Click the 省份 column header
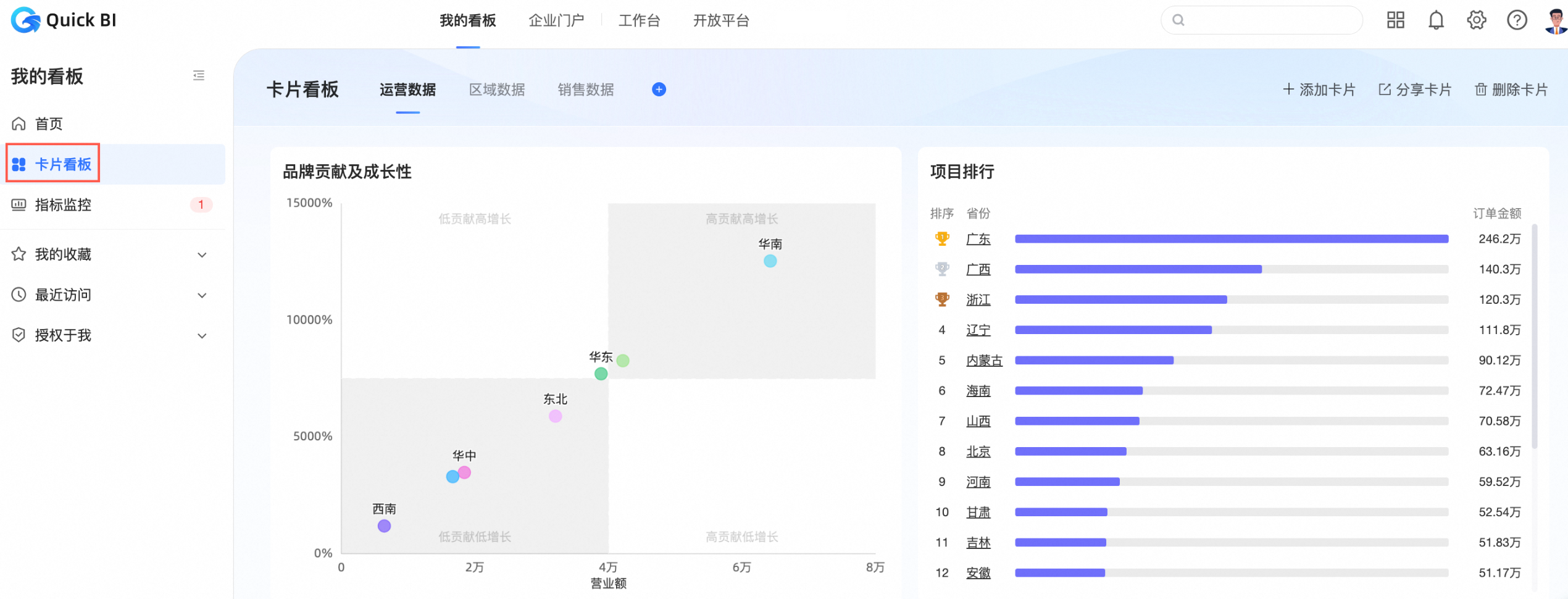1568x599 pixels. click(978, 213)
